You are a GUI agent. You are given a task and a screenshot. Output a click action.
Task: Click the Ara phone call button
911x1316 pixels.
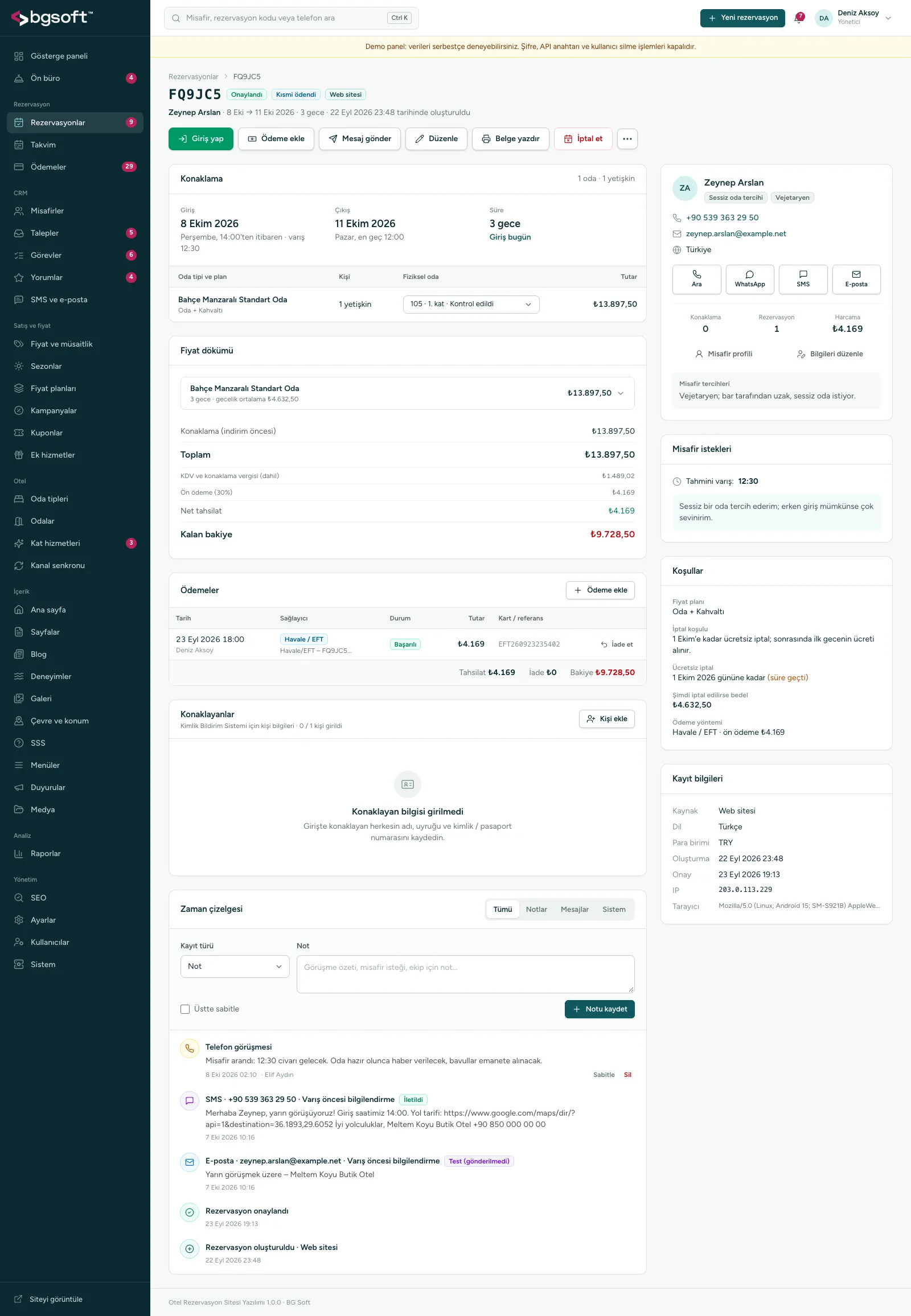[696, 279]
